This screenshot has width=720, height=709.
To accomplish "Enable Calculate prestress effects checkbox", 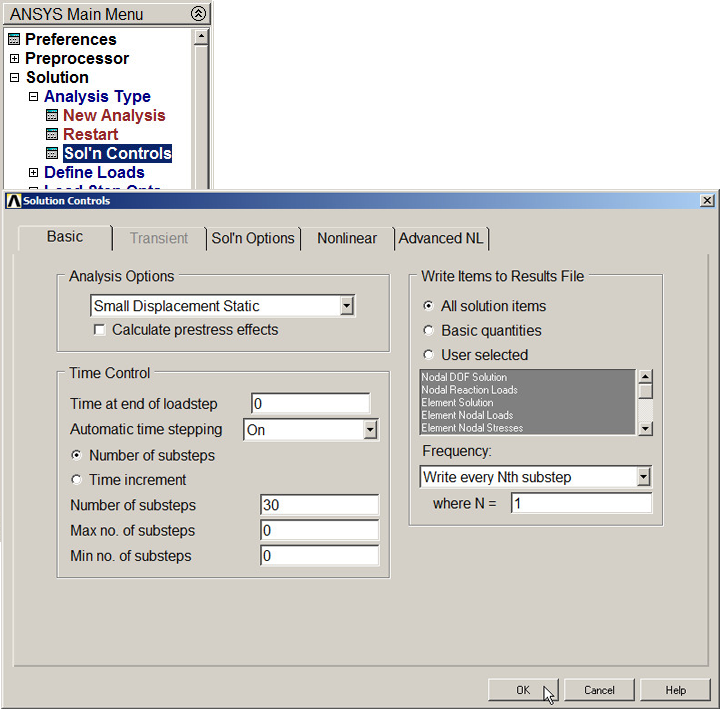I will click(99, 330).
